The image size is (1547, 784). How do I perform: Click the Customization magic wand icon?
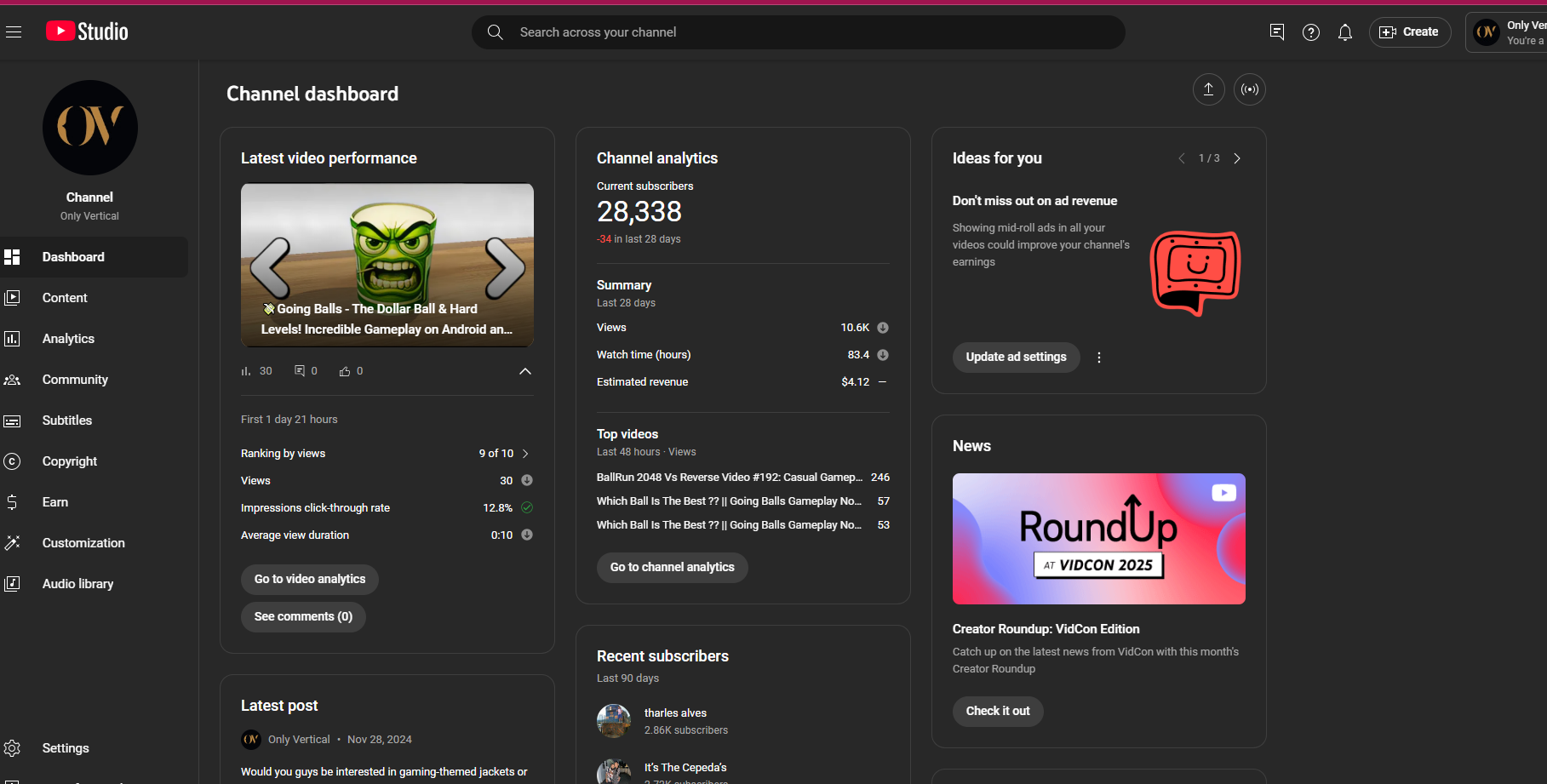pyautogui.click(x=12, y=543)
